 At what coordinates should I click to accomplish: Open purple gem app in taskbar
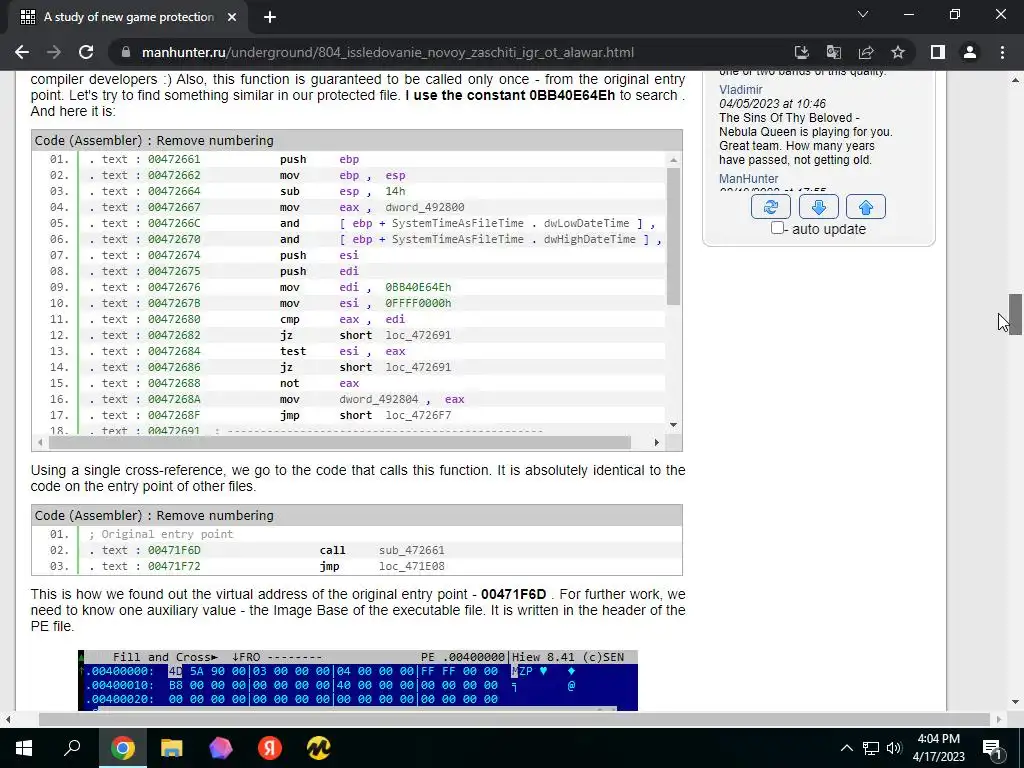coord(221,748)
